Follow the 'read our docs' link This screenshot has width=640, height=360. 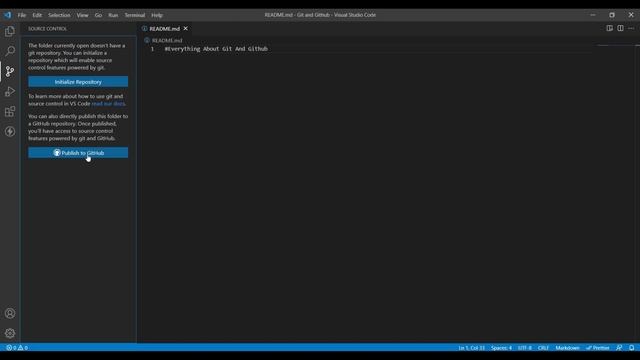tap(108, 104)
